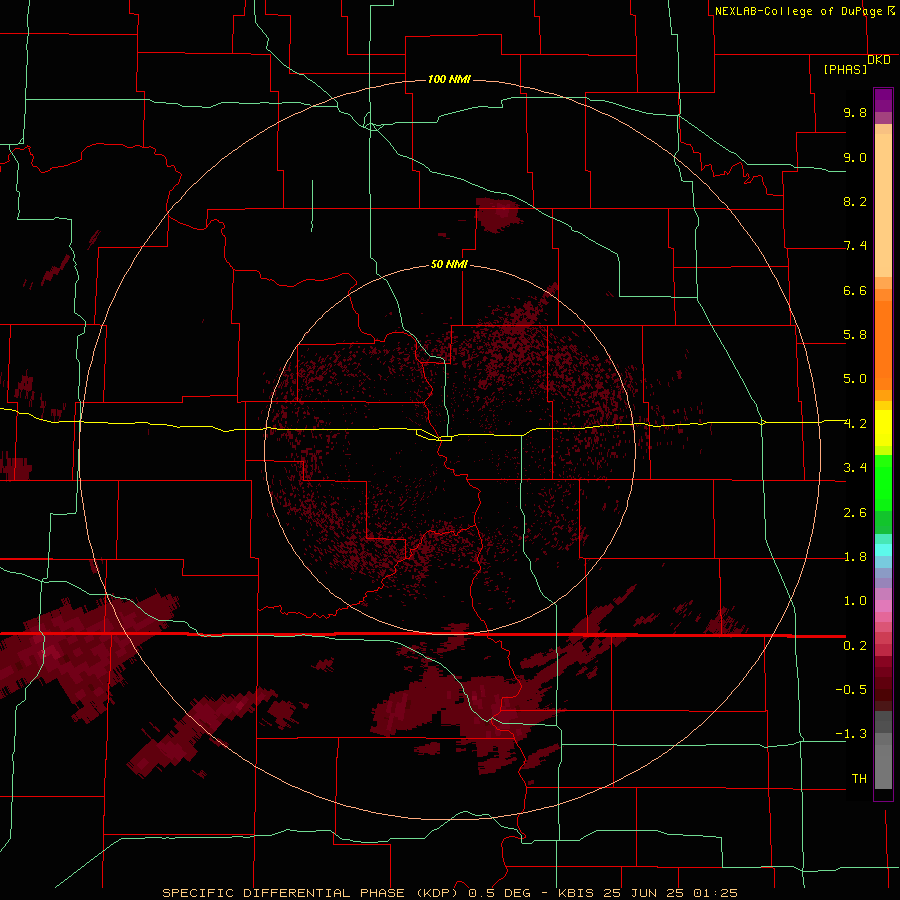This screenshot has width=900, height=900.
Task: Click the 5.0 value on the color scale
Action: [x=855, y=379]
